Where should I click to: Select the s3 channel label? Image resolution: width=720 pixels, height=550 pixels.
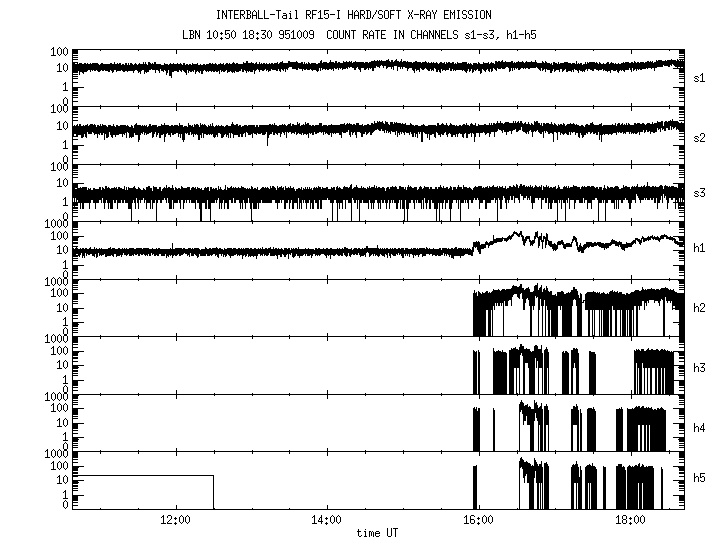699,193
